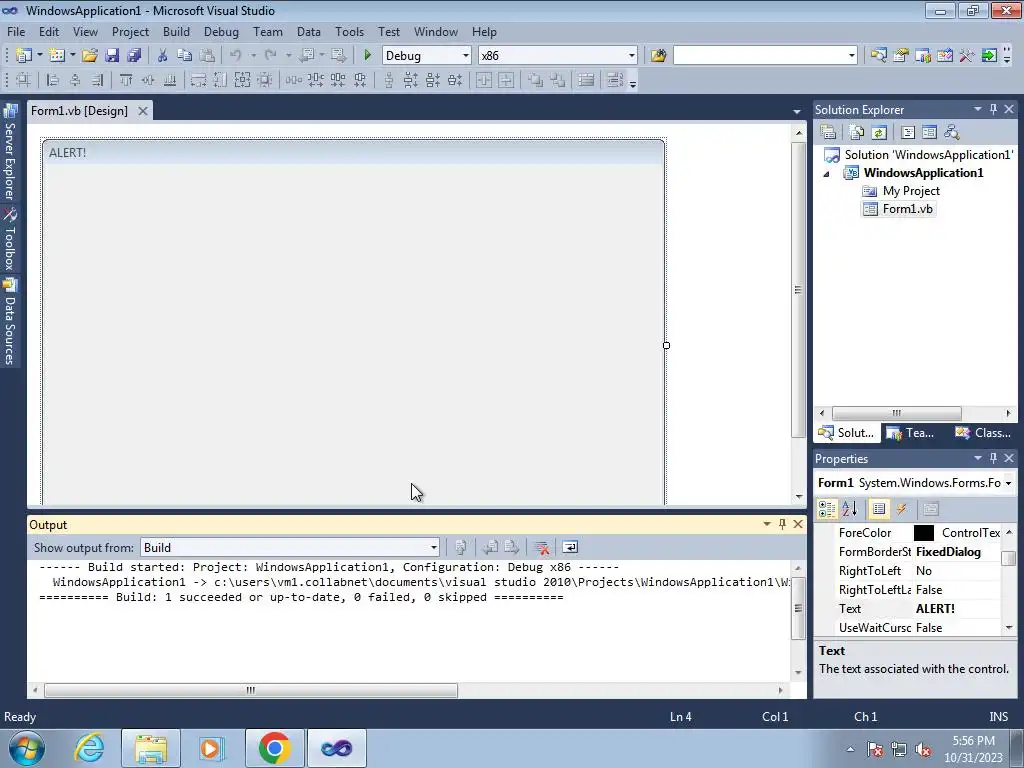Toggle Alphabetical sort in Properties panel

[x=849, y=509]
